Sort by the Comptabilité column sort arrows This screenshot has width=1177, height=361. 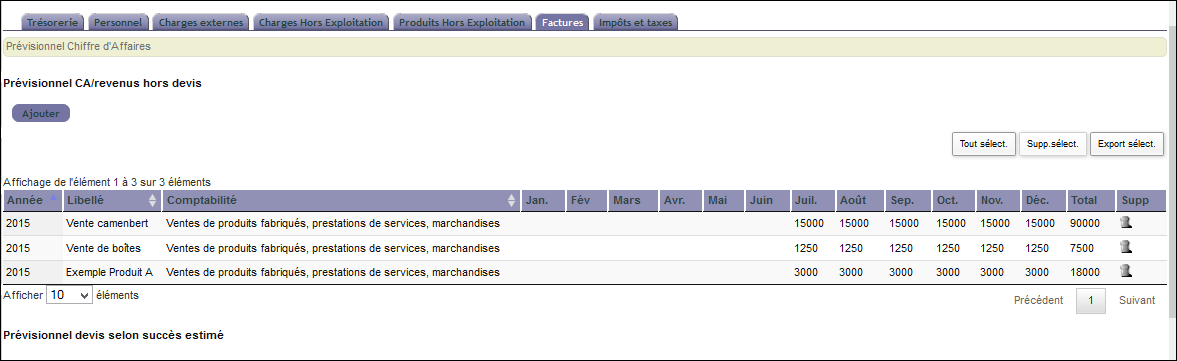512,200
